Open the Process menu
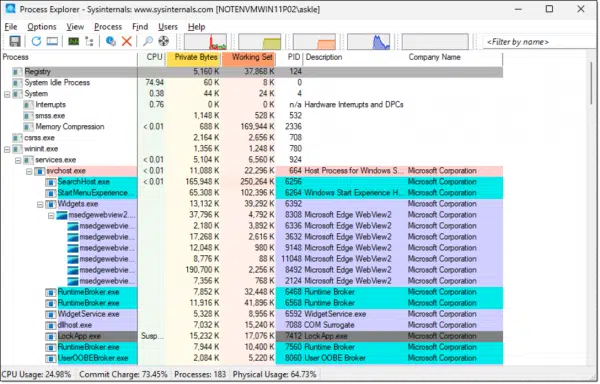The image size is (600, 384). [108, 27]
